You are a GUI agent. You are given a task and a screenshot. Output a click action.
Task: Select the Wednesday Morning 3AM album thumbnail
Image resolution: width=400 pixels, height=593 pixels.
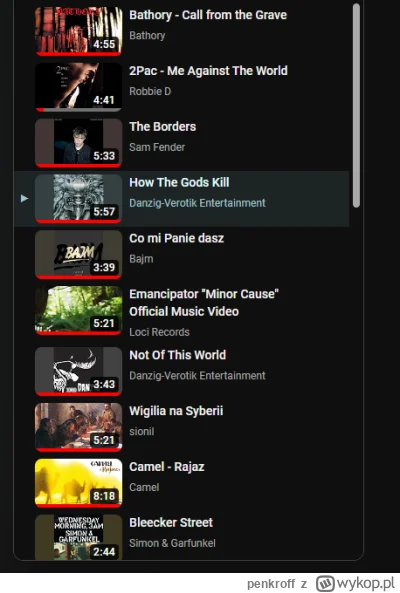click(79, 537)
